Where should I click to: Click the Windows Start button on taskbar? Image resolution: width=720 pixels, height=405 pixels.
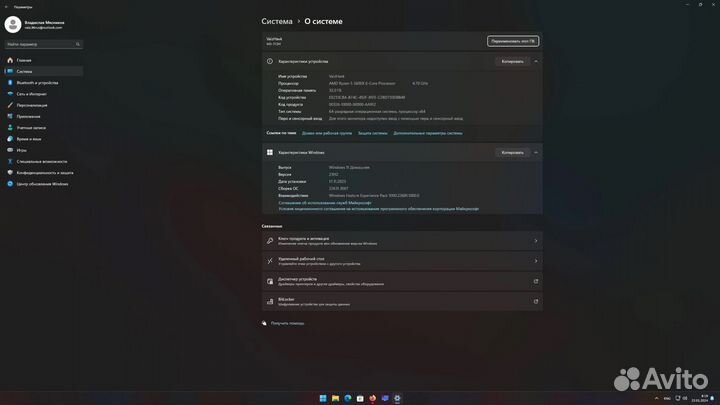coord(322,398)
